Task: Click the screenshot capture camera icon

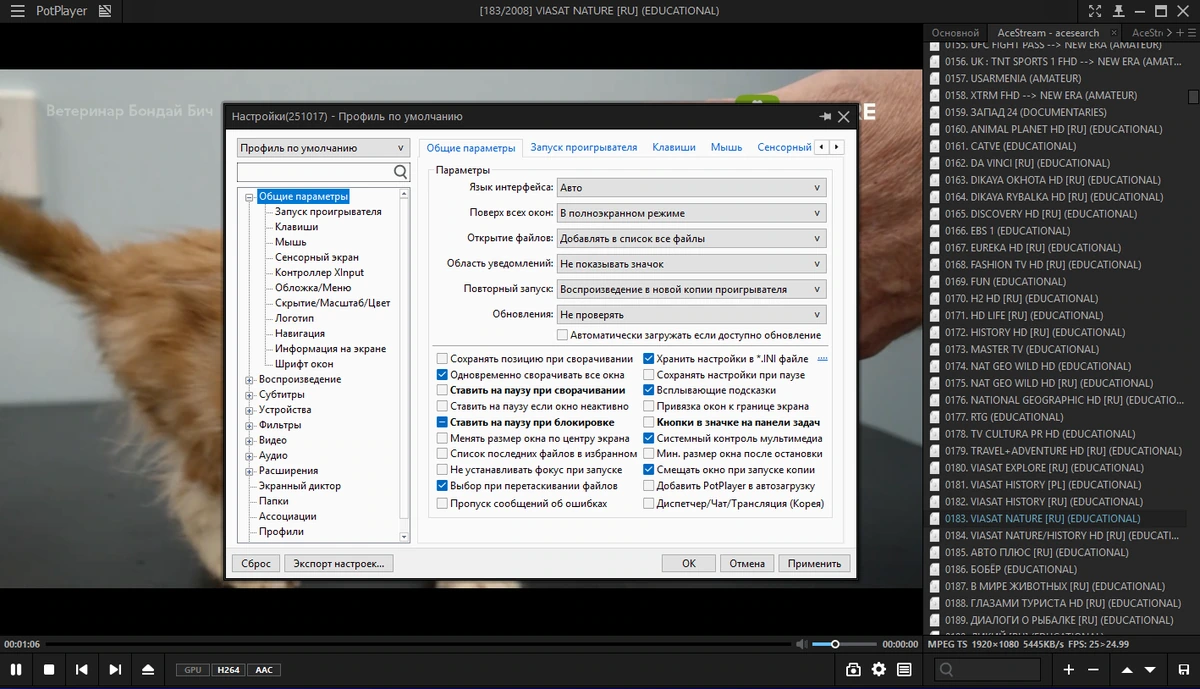Action: (853, 669)
